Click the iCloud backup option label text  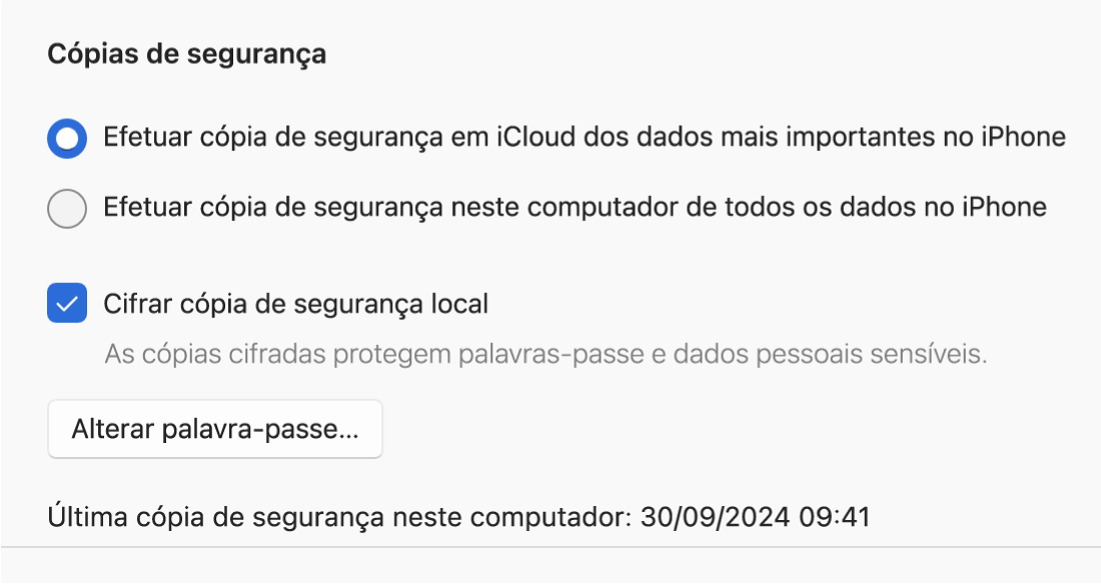point(584,137)
